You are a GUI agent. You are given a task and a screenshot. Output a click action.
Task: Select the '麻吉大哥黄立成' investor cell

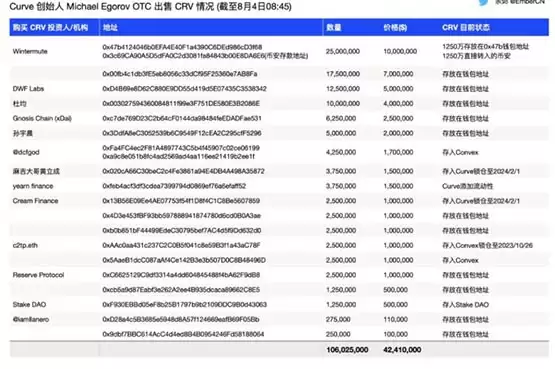point(36,172)
